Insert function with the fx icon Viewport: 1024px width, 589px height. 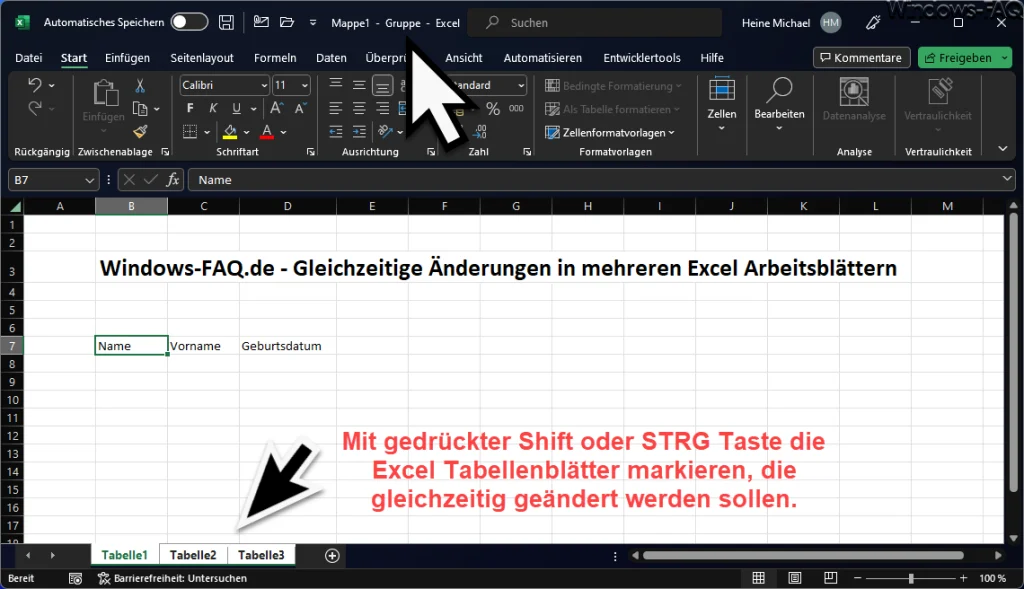pos(172,180)
